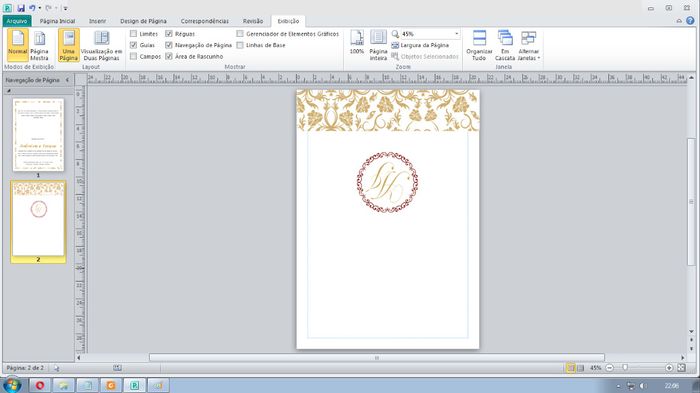
Task: Click the volume icon in system tray
Action: 642,386
